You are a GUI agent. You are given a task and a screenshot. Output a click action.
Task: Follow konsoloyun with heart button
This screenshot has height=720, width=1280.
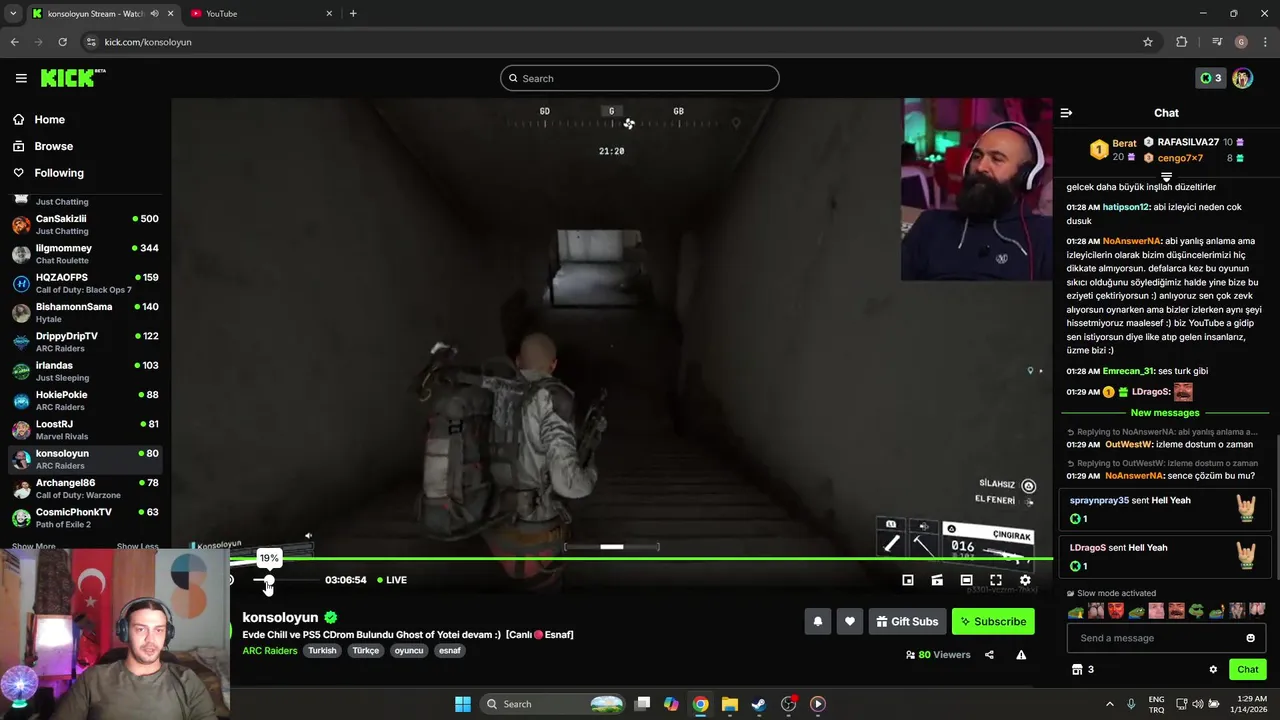(x=850, y=621)
